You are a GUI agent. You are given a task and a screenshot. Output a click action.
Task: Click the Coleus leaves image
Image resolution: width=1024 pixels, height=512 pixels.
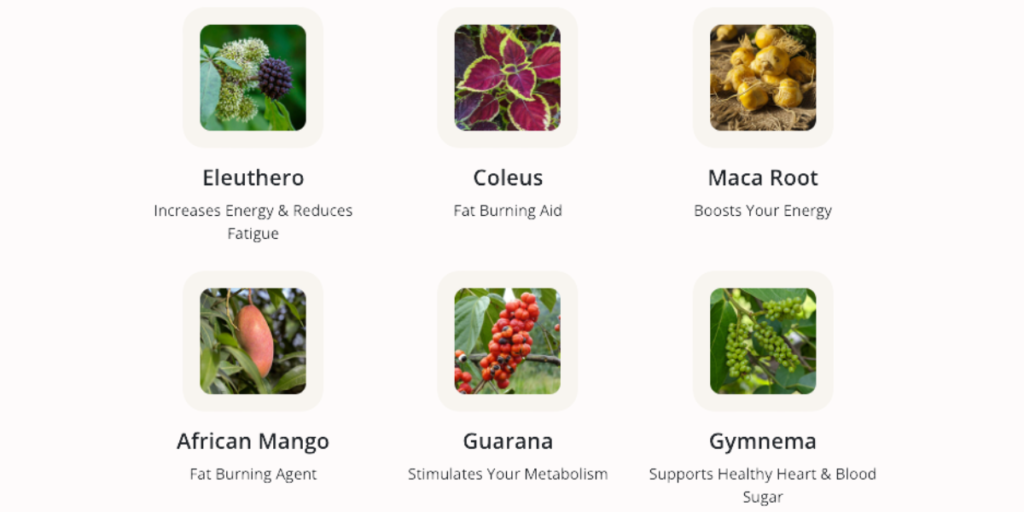click(x=507, y=78)
